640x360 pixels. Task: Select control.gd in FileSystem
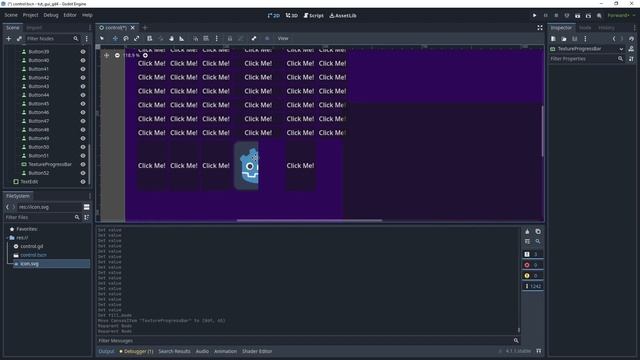coord(31,247)
